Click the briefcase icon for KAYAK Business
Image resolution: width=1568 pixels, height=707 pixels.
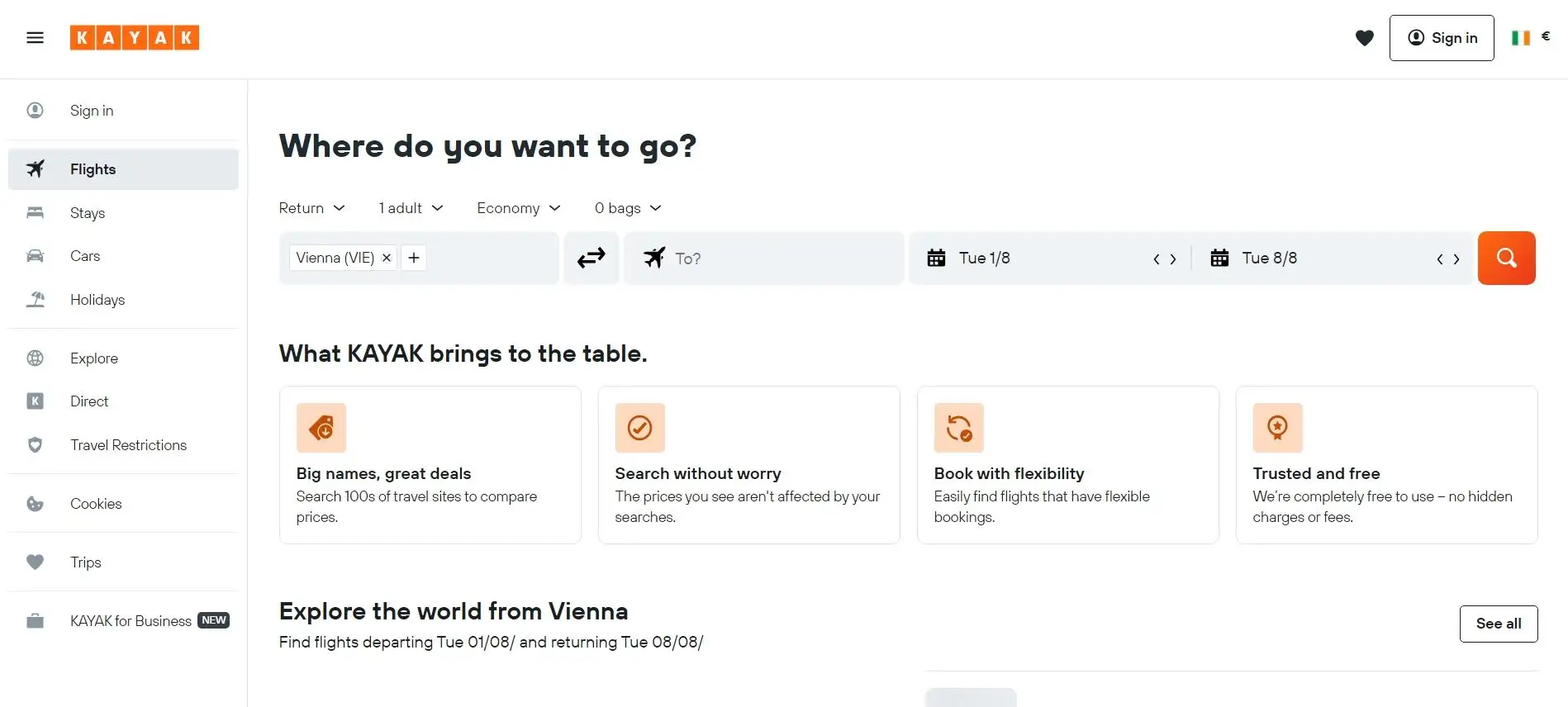[35, 621]
